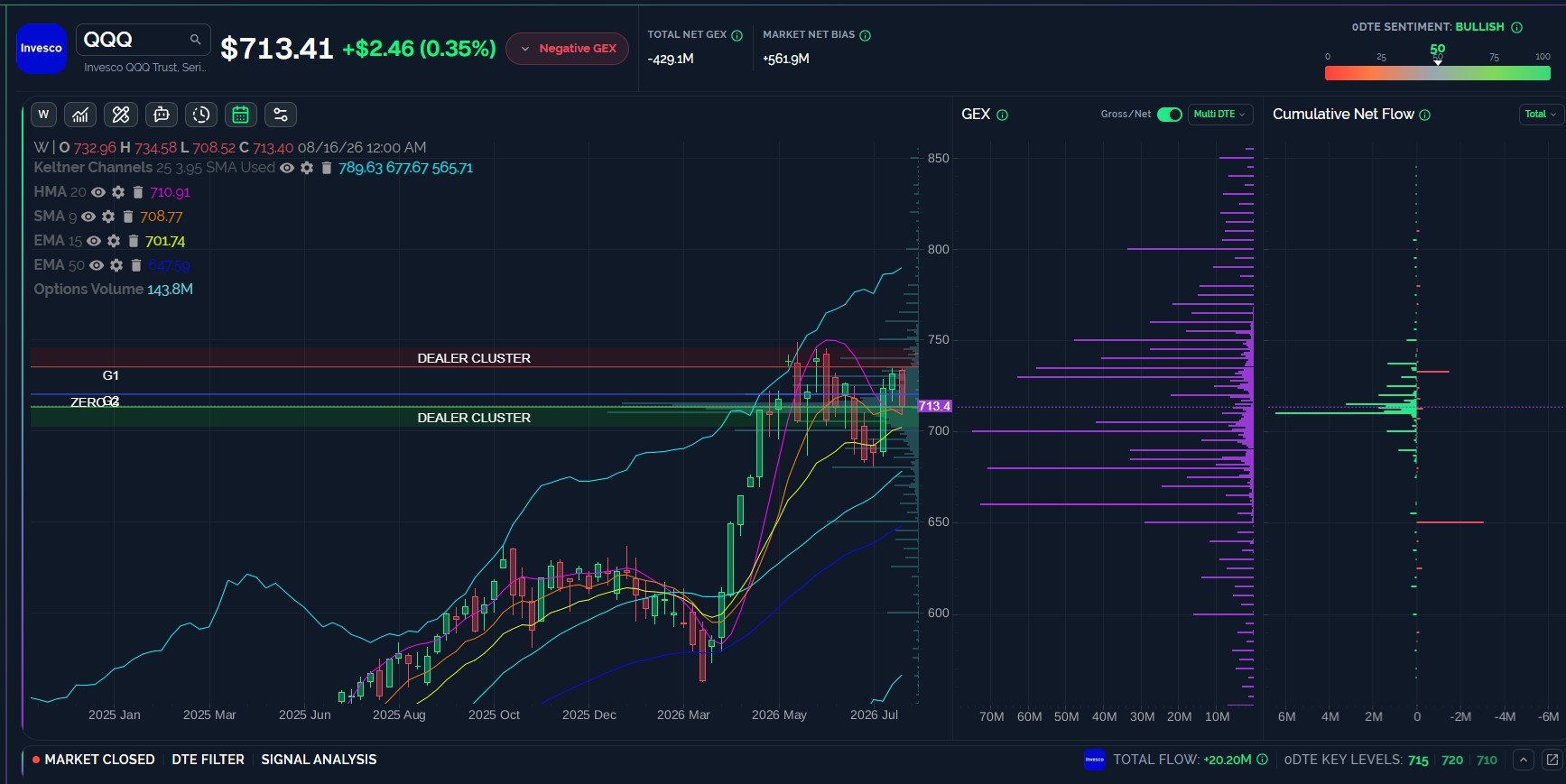The height and width of the screenshot is (784, 1566).
Task: Open the drawing tools button
Action: 121,115
